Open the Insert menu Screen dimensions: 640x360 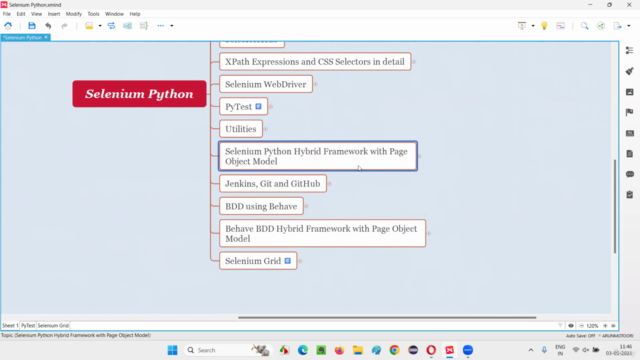pos(53,14)
